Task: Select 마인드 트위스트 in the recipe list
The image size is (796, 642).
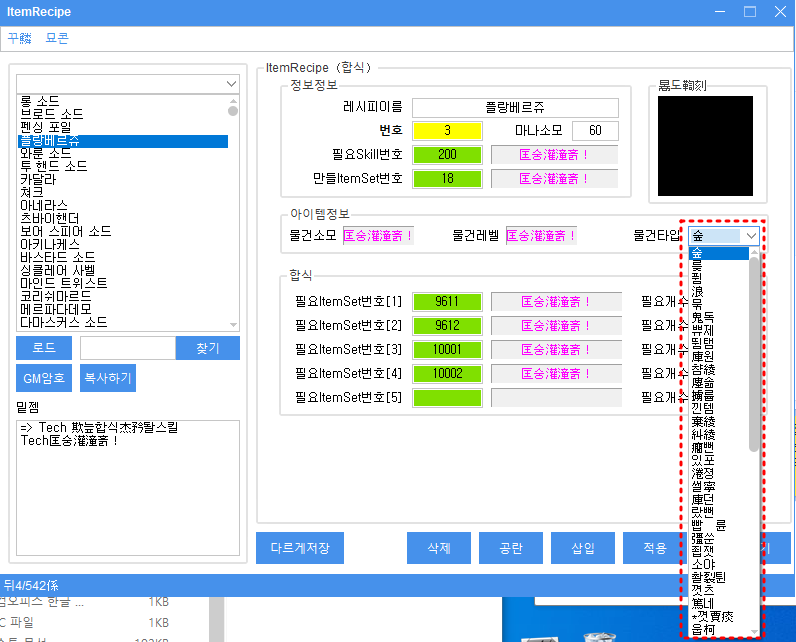Action: (x=63, y=283)
